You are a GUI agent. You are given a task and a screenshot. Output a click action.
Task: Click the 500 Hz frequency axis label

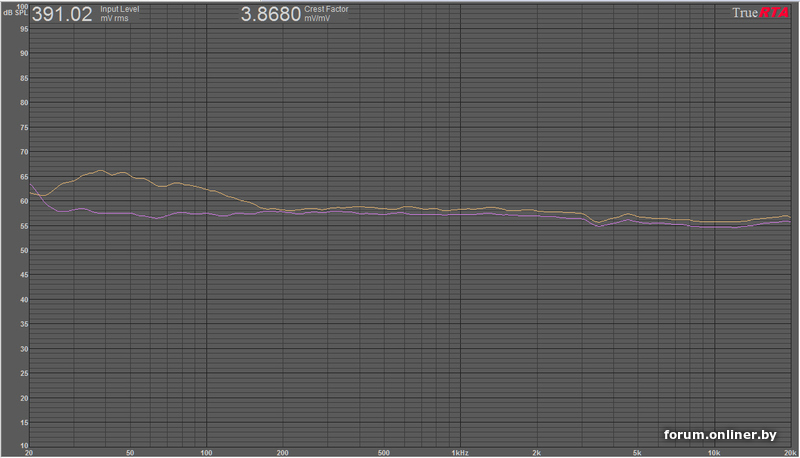(x=383, y=453)
